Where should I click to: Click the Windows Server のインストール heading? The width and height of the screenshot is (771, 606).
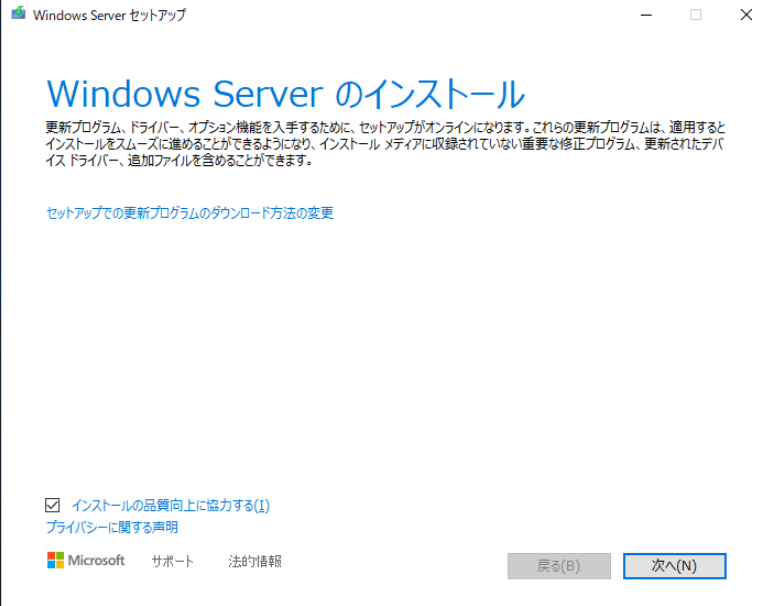coord(286,93)
